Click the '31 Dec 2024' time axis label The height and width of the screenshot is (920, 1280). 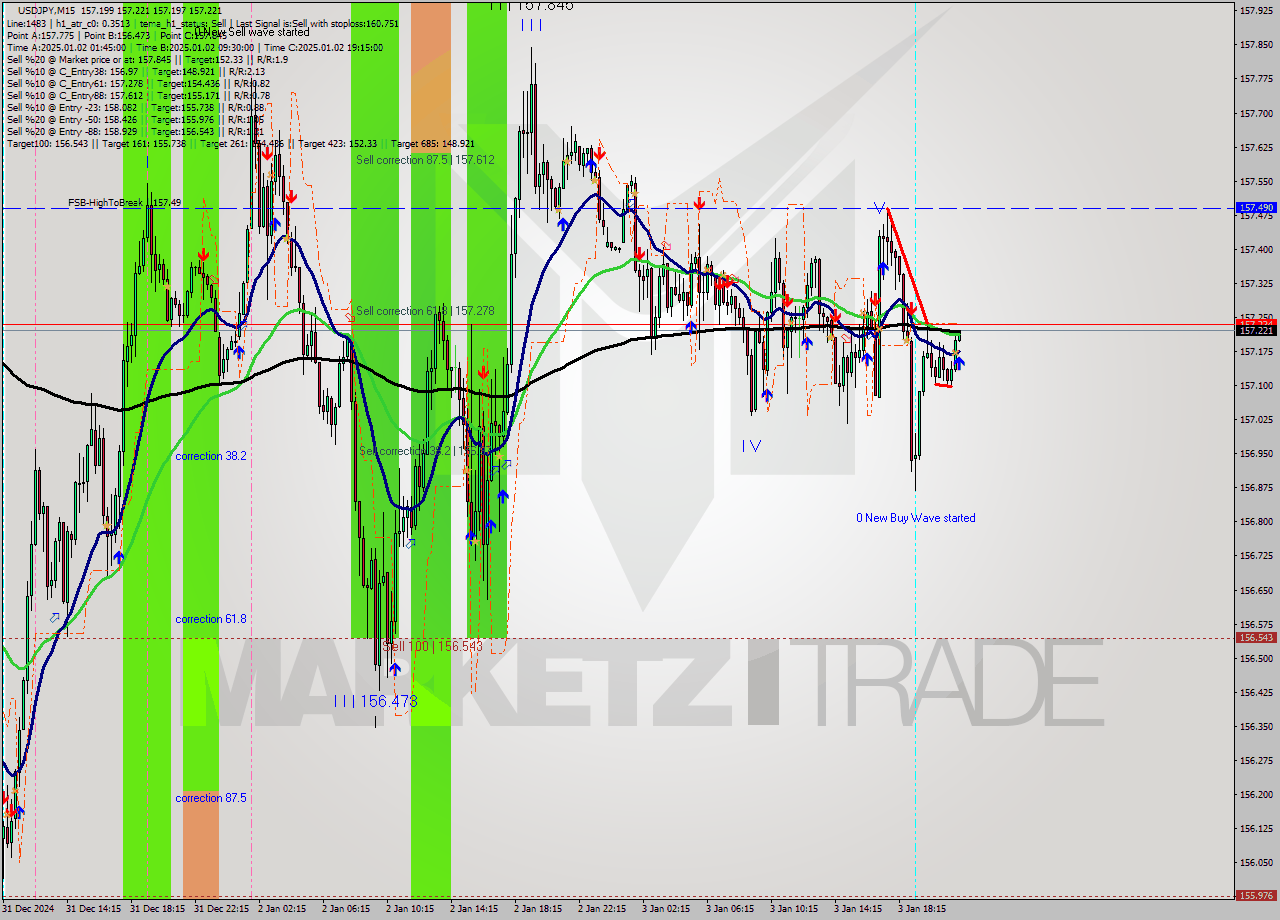[30, 909]
